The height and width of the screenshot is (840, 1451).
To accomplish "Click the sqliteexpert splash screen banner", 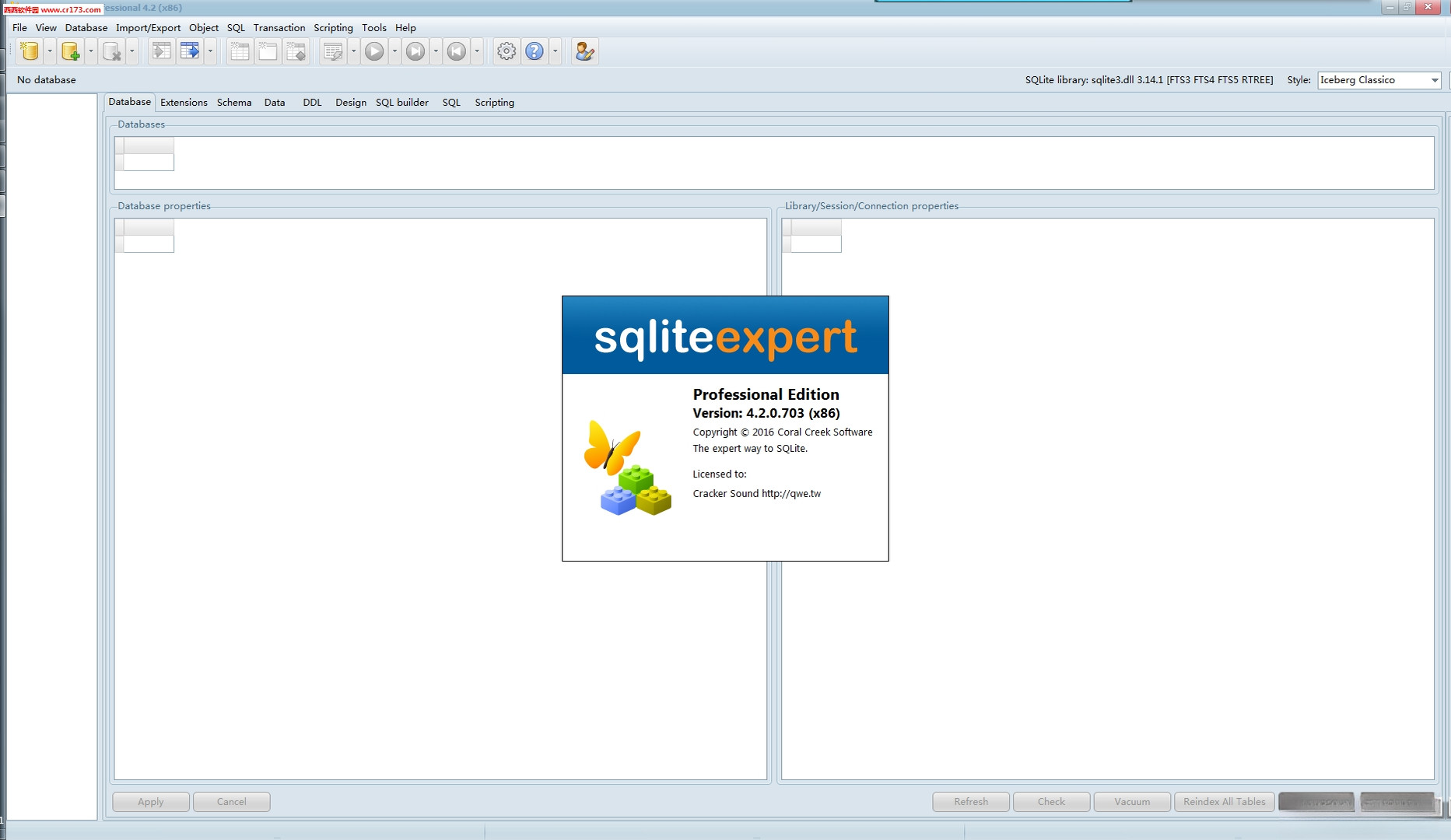I will 725,335.
